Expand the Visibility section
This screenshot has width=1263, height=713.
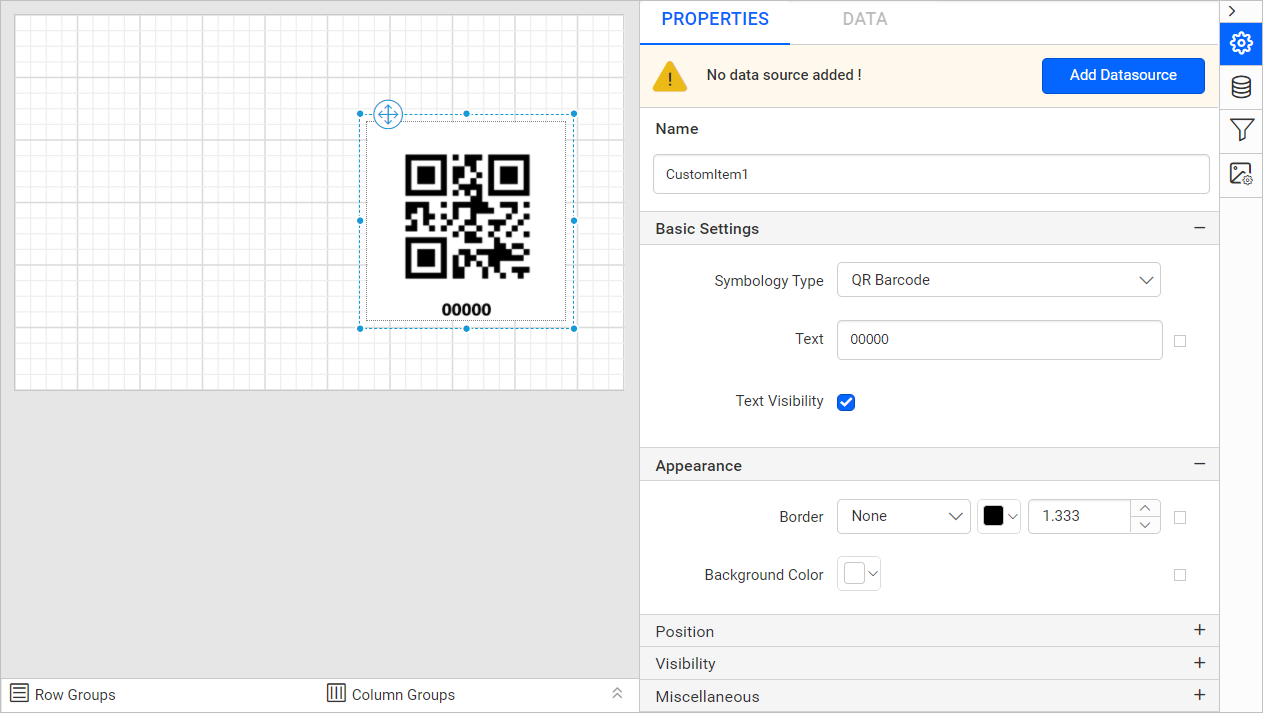coord(1199,663)
